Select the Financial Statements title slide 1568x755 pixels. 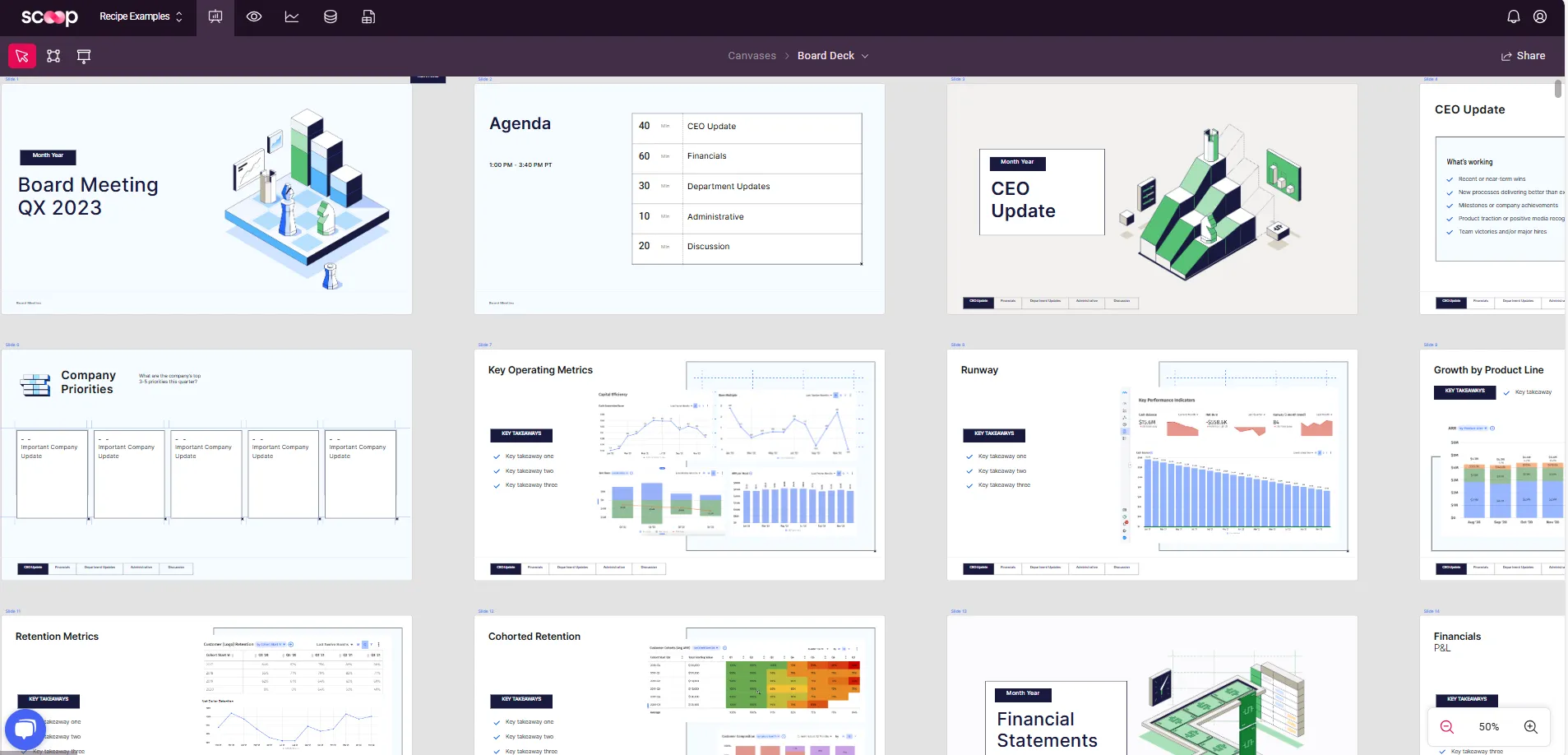pos(1152,685)
